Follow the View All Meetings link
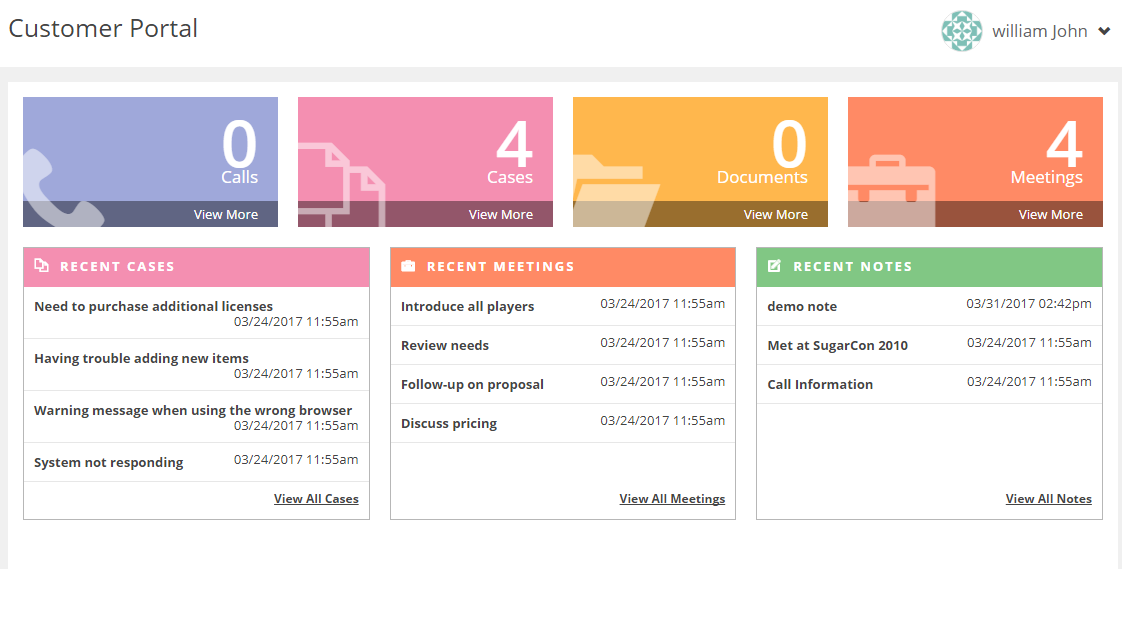Viewport: 1122px width, 623px height. [x=672, y=499]
